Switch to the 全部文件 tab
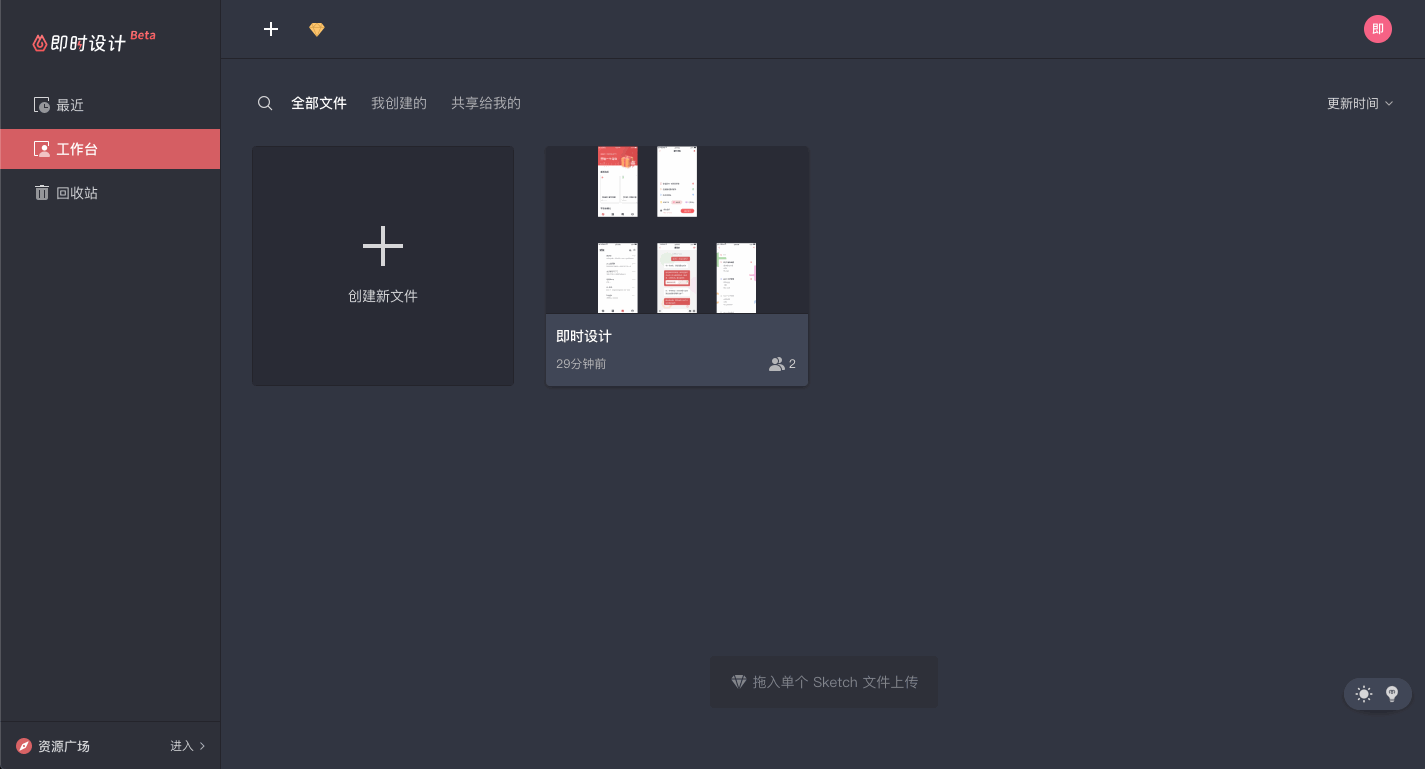The height and width of the screenshot is (769, 1425). click(x=319, y=103)
